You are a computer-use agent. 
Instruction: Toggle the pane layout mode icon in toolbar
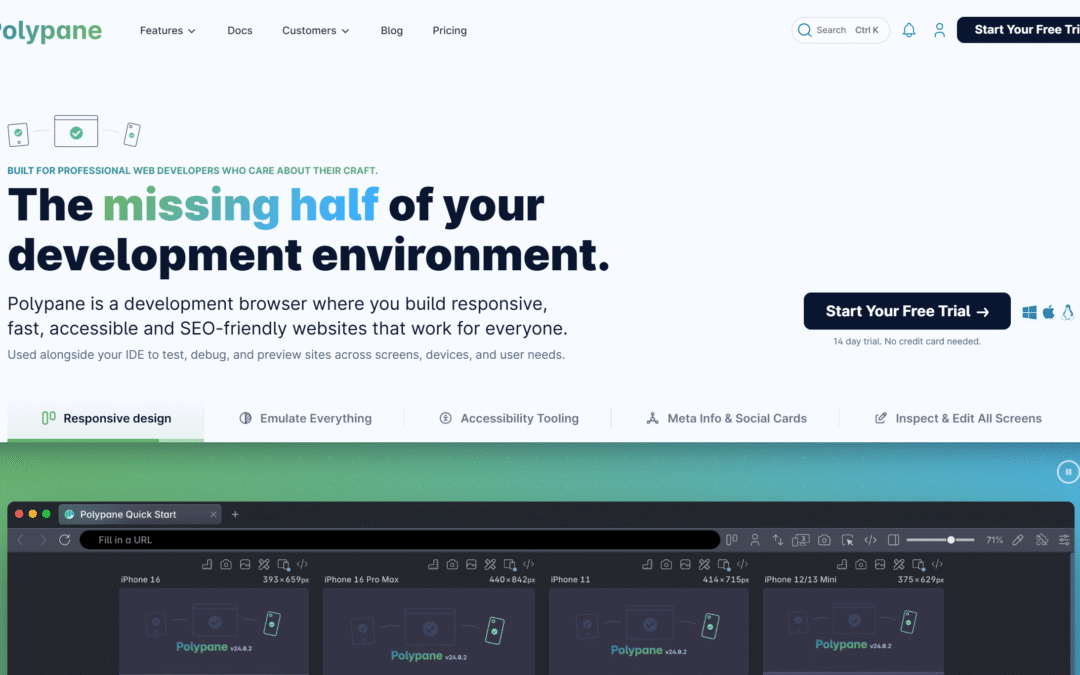(732, 540)
